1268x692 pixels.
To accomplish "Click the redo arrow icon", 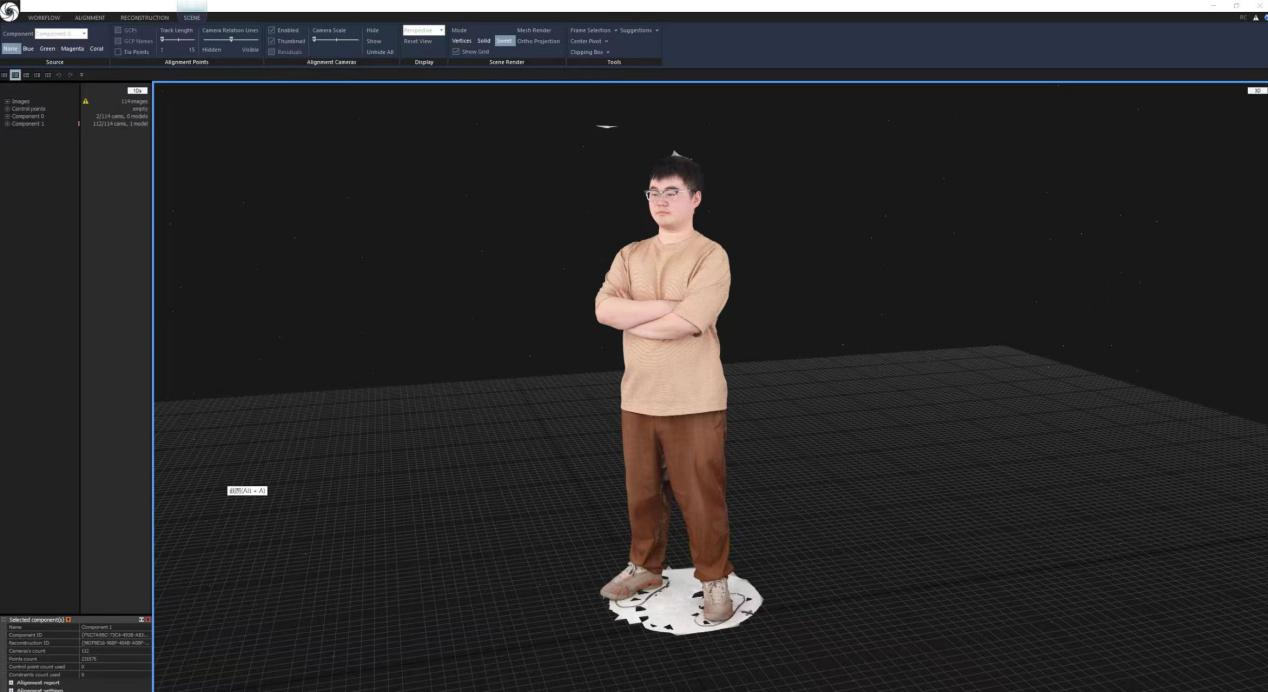I will (70, 74).
